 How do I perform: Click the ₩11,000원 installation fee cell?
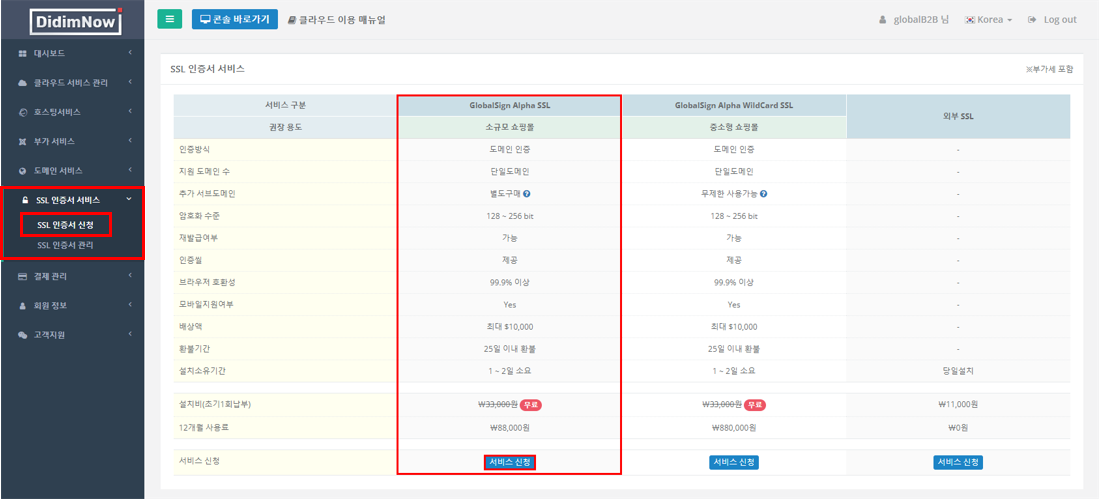[958, 405]
